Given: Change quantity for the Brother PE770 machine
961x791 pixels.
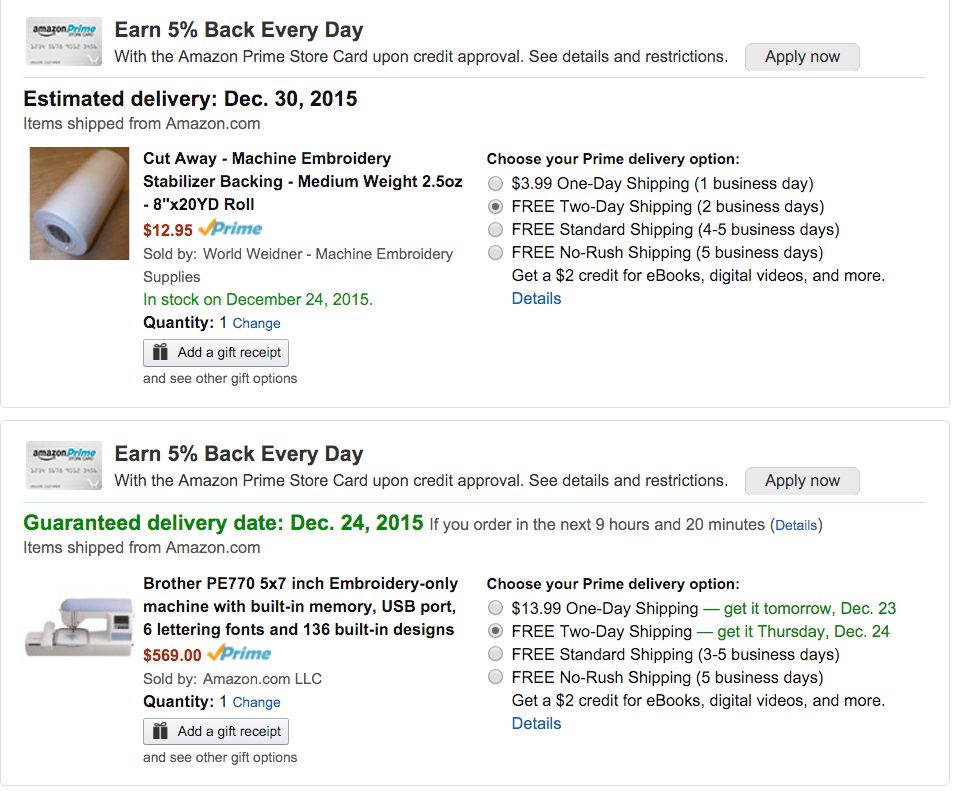Looking at the screenshot, I should pyautogui.click(x=256, y=702).
